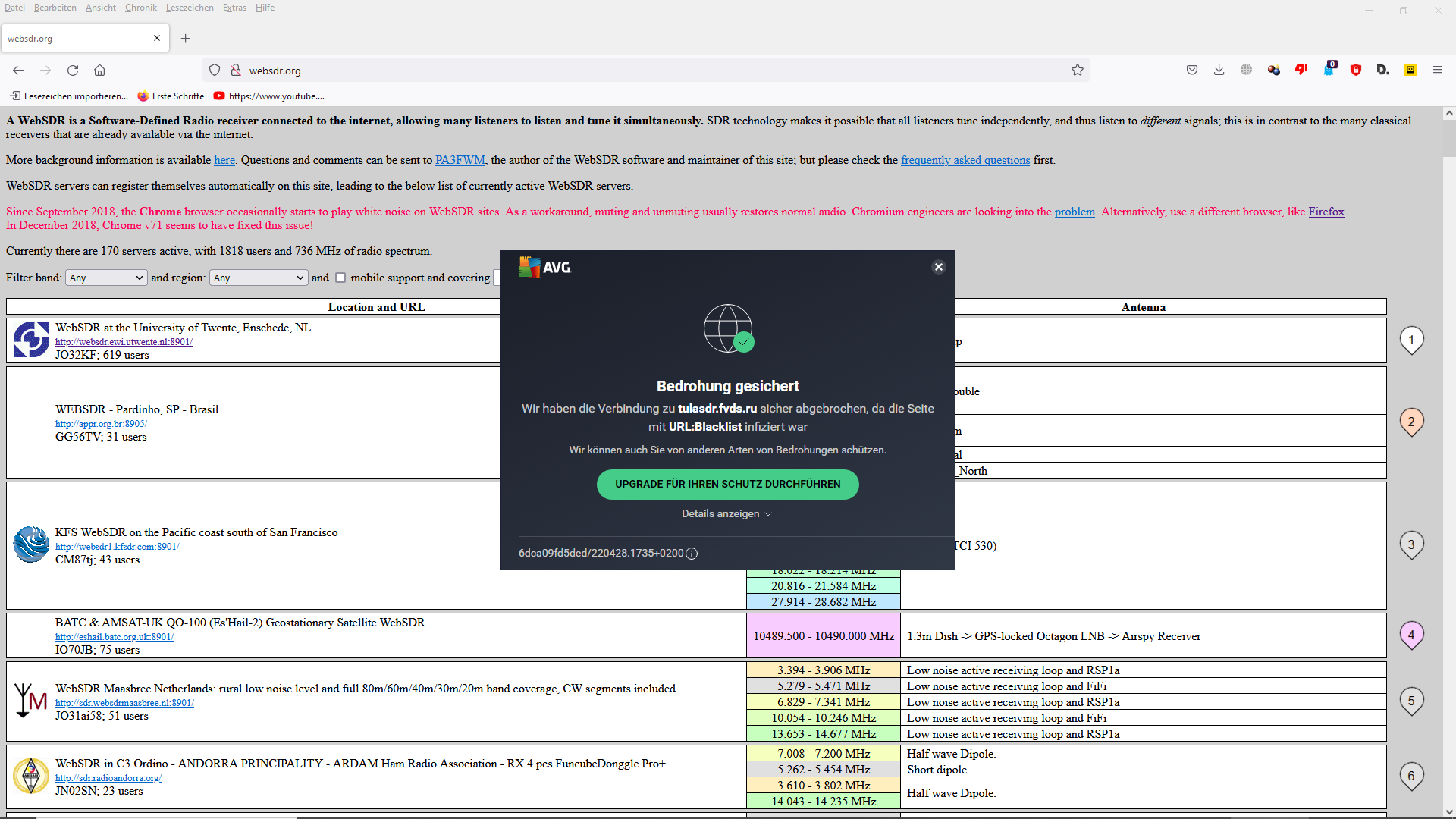Viewport: 1456px width, 819px height.
Task: Click the browser forward arrow
Action: coord(45,70)
